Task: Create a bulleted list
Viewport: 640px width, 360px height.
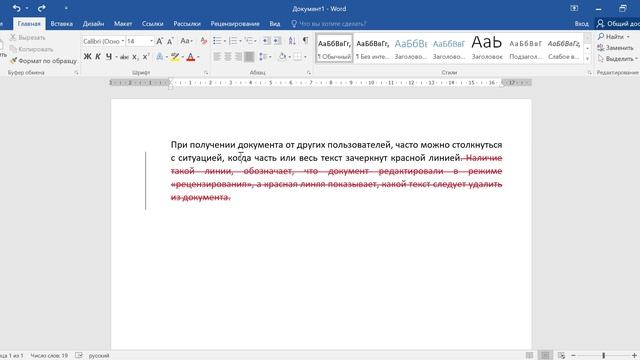Action: (217, 40)
